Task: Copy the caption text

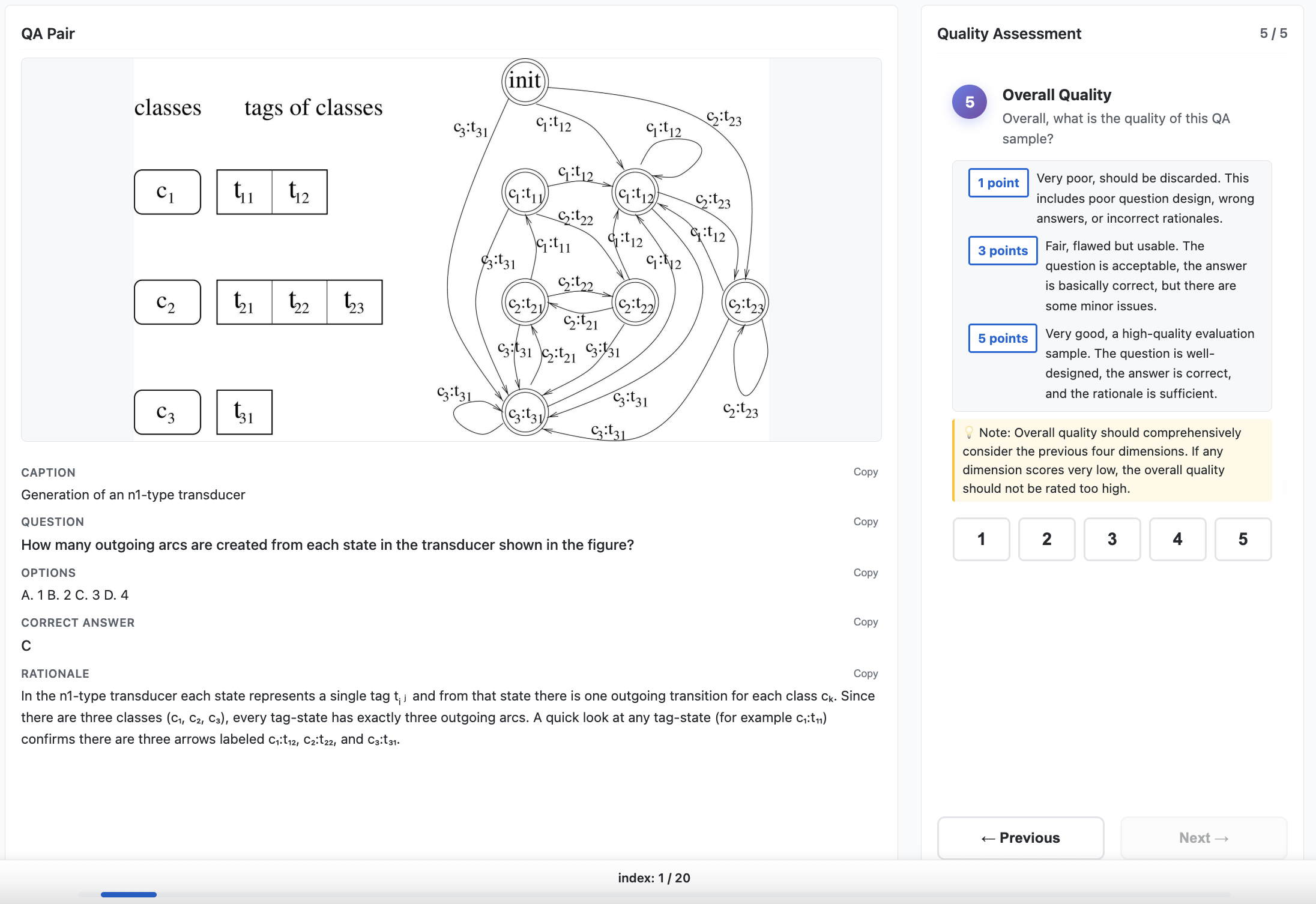Action: click(x=865, y=472)
